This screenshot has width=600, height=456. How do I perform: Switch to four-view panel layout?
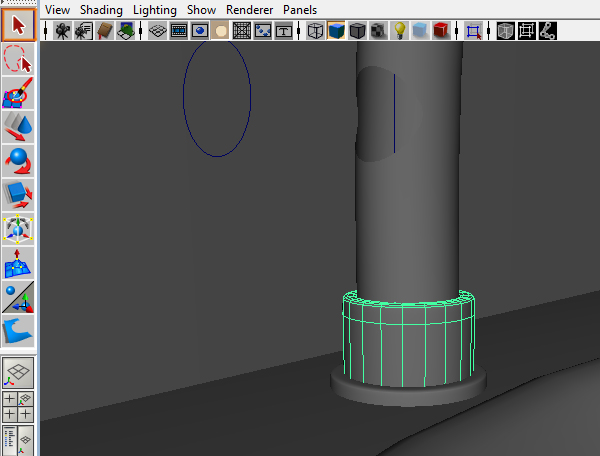coord(18,406)
